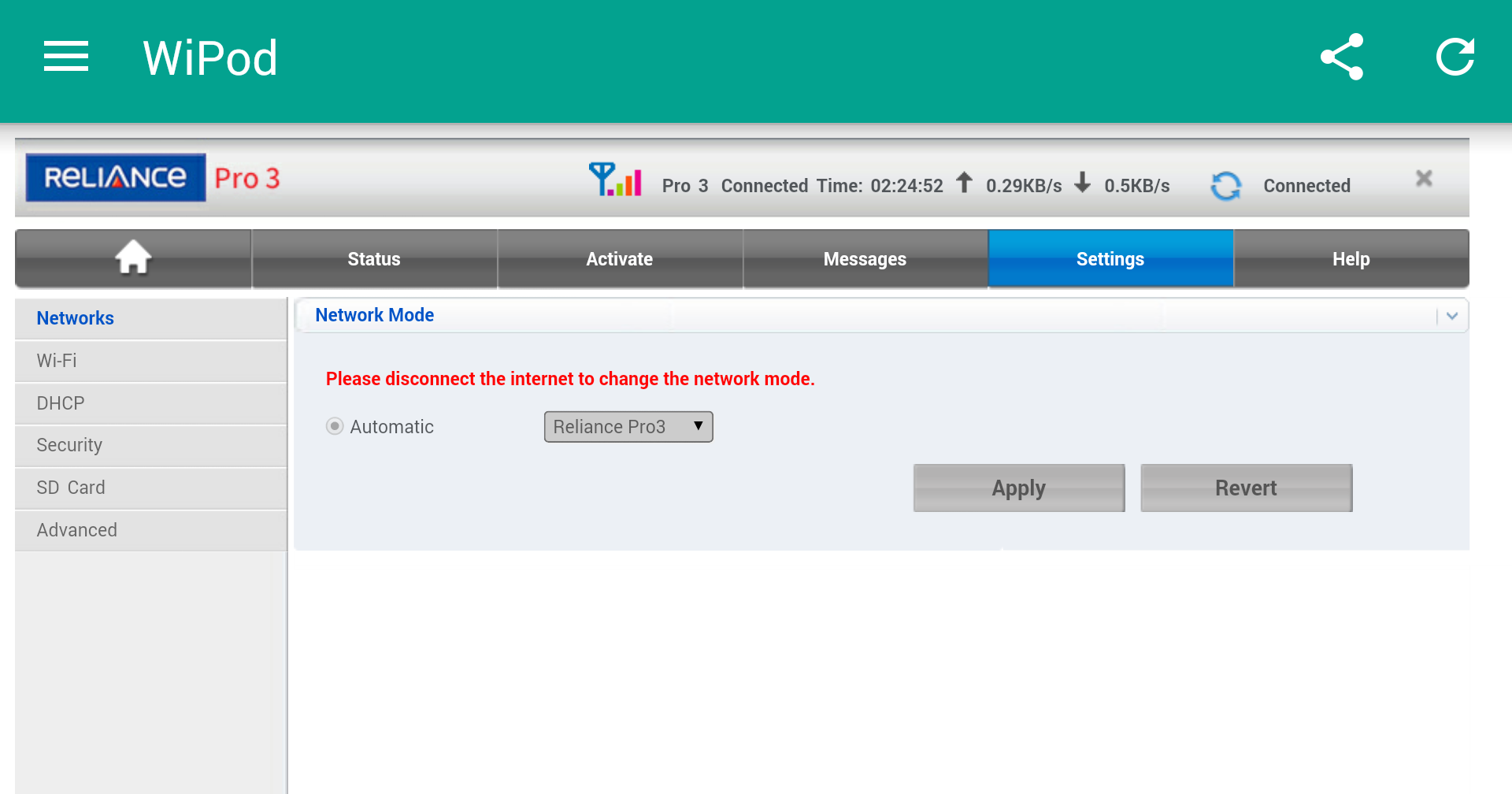This screenshot has width=1512, height=794.
Task: Click the download speed arrow icon
Action: tap(1083, 183)
